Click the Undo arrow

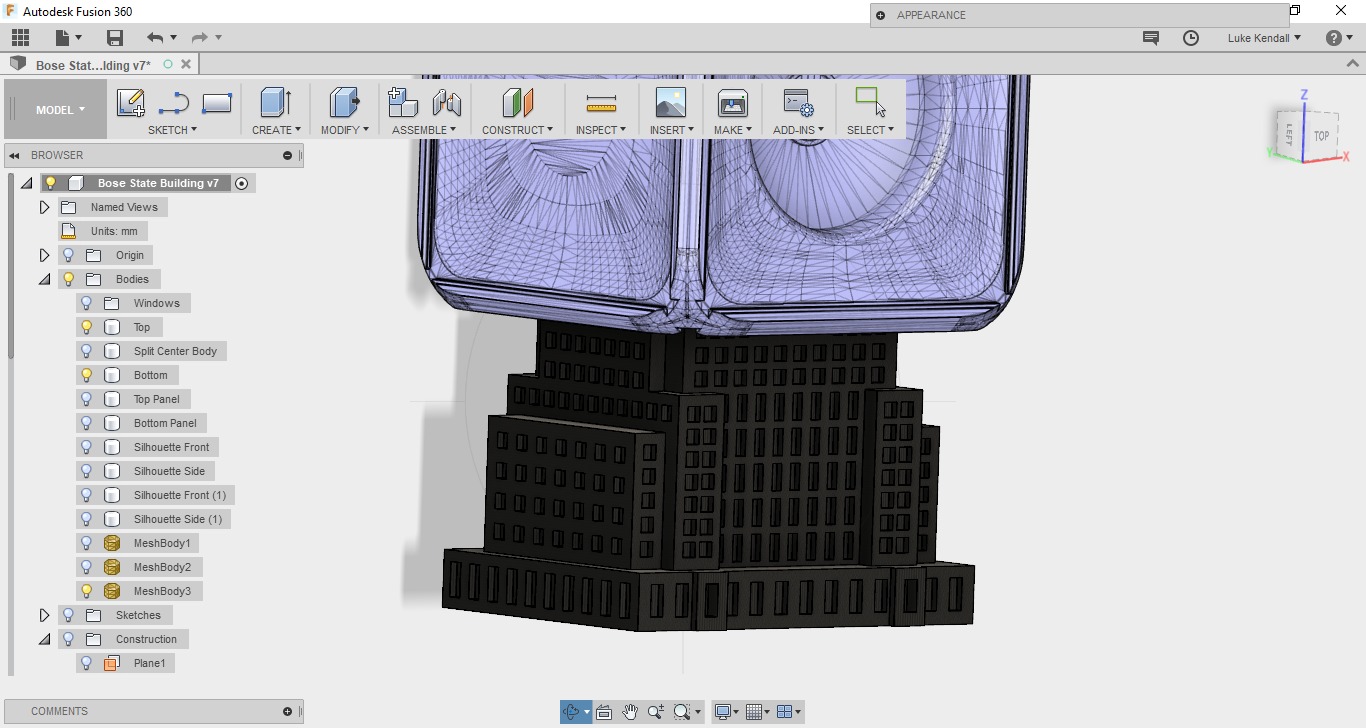coord(155,38)
